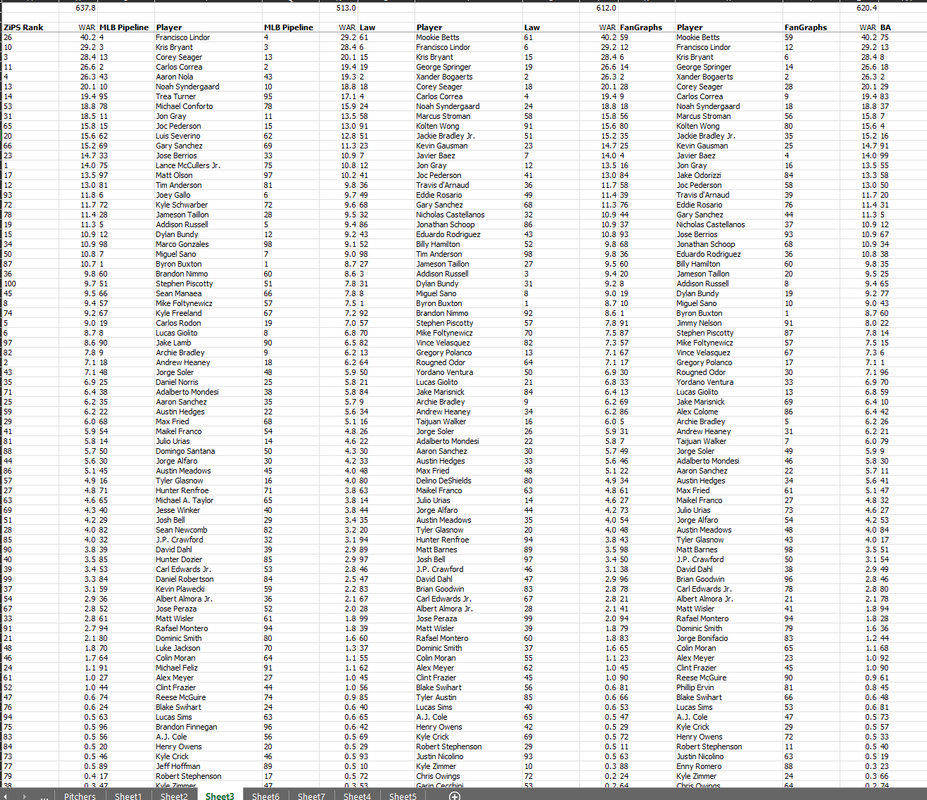
Task: Select the Enny Romero cell
Action: coord(729,766)
